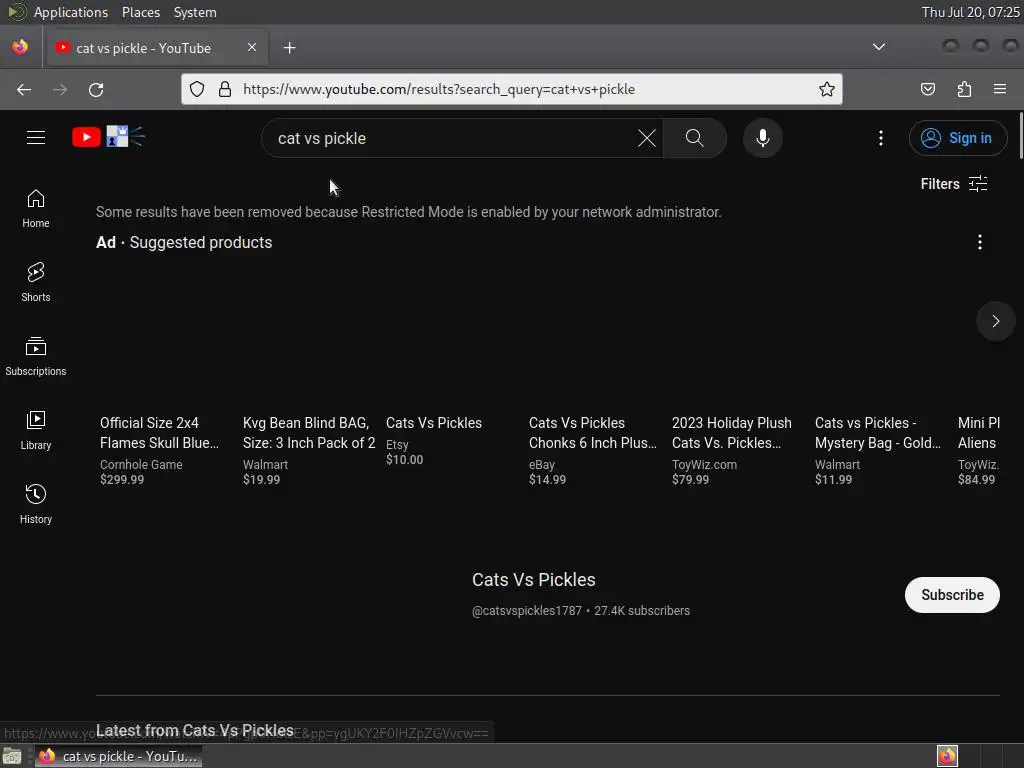The image size is (1024, 768).
Task: Click the Walmart $11.99 price
Action: [x=833, y=479]
